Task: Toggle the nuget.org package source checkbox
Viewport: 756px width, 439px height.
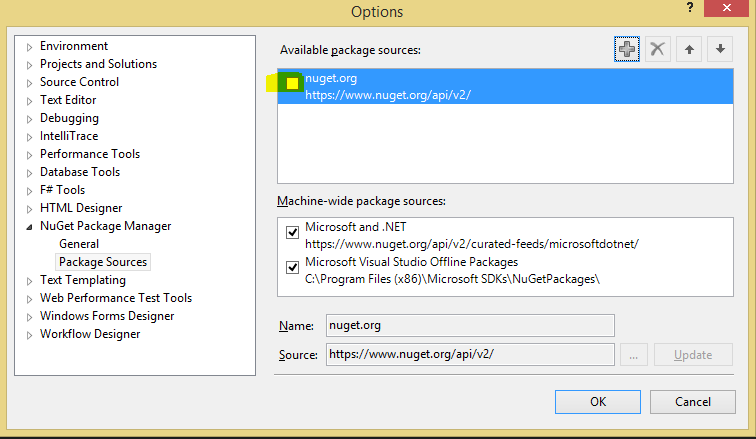Action: click(292, 83)
